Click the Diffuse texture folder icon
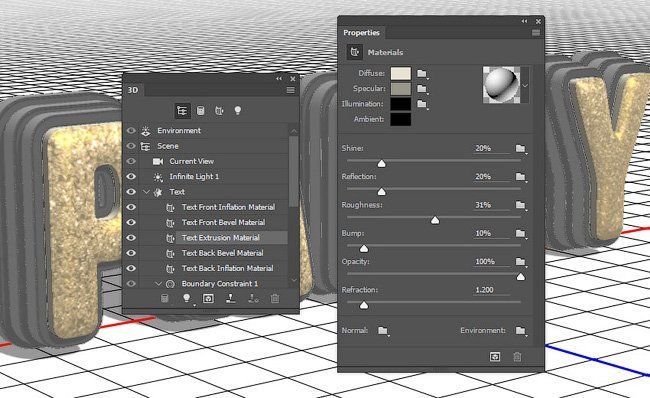 [422, 74]
